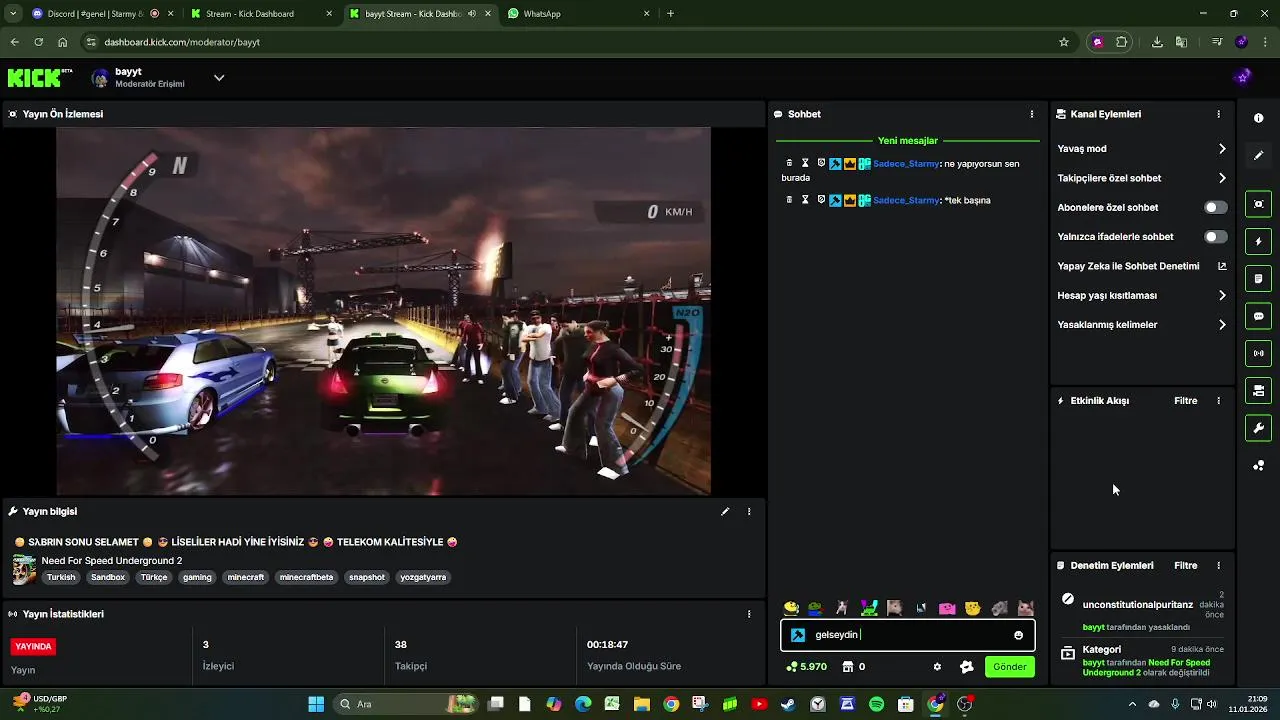The height and width of the screenshot is (720, 1280).
Task: Open Yayın bilgisi three-dot menu
Action: coord(749,511)
